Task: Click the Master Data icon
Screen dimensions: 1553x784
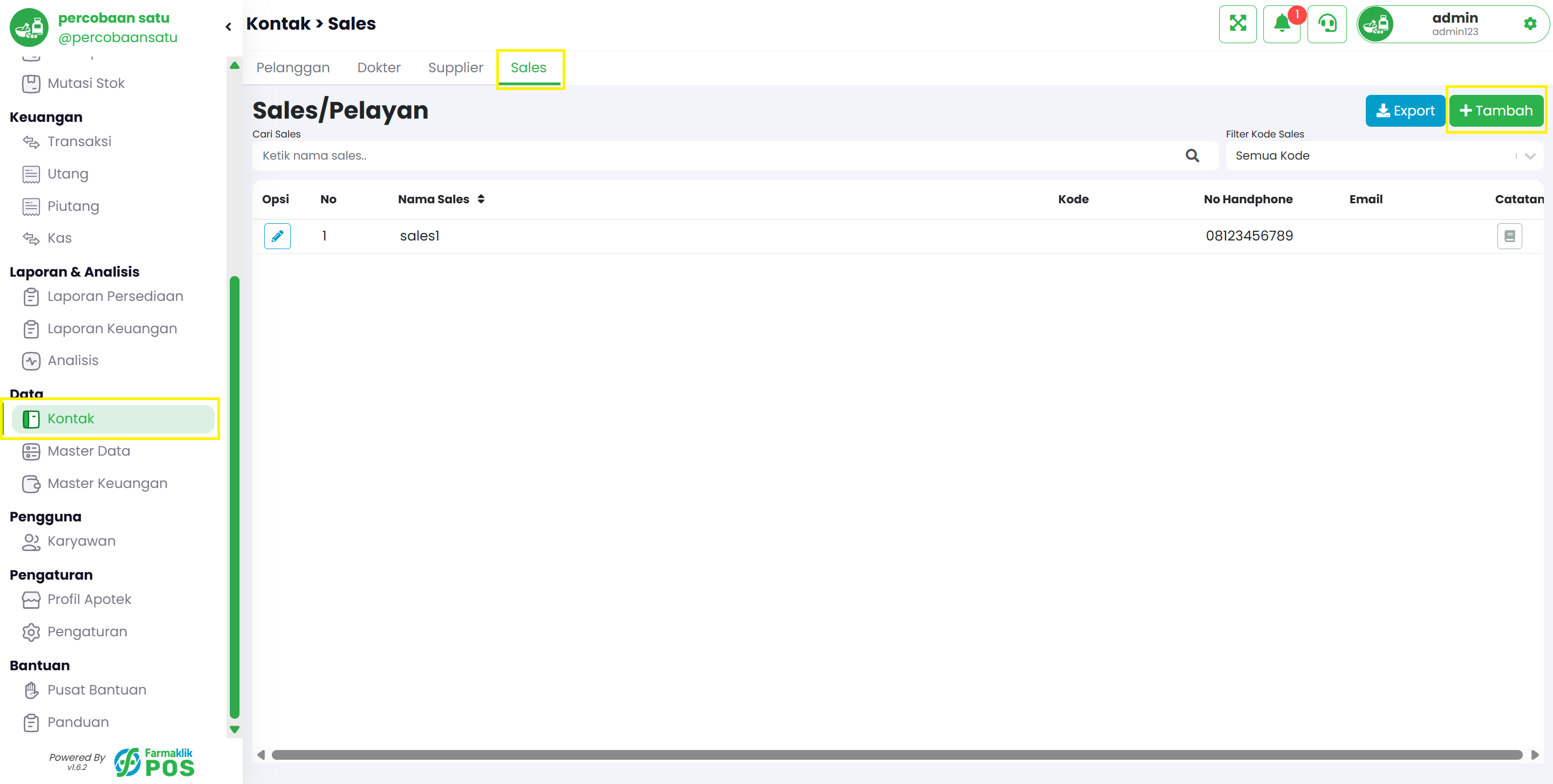Action: coord(31,451)
